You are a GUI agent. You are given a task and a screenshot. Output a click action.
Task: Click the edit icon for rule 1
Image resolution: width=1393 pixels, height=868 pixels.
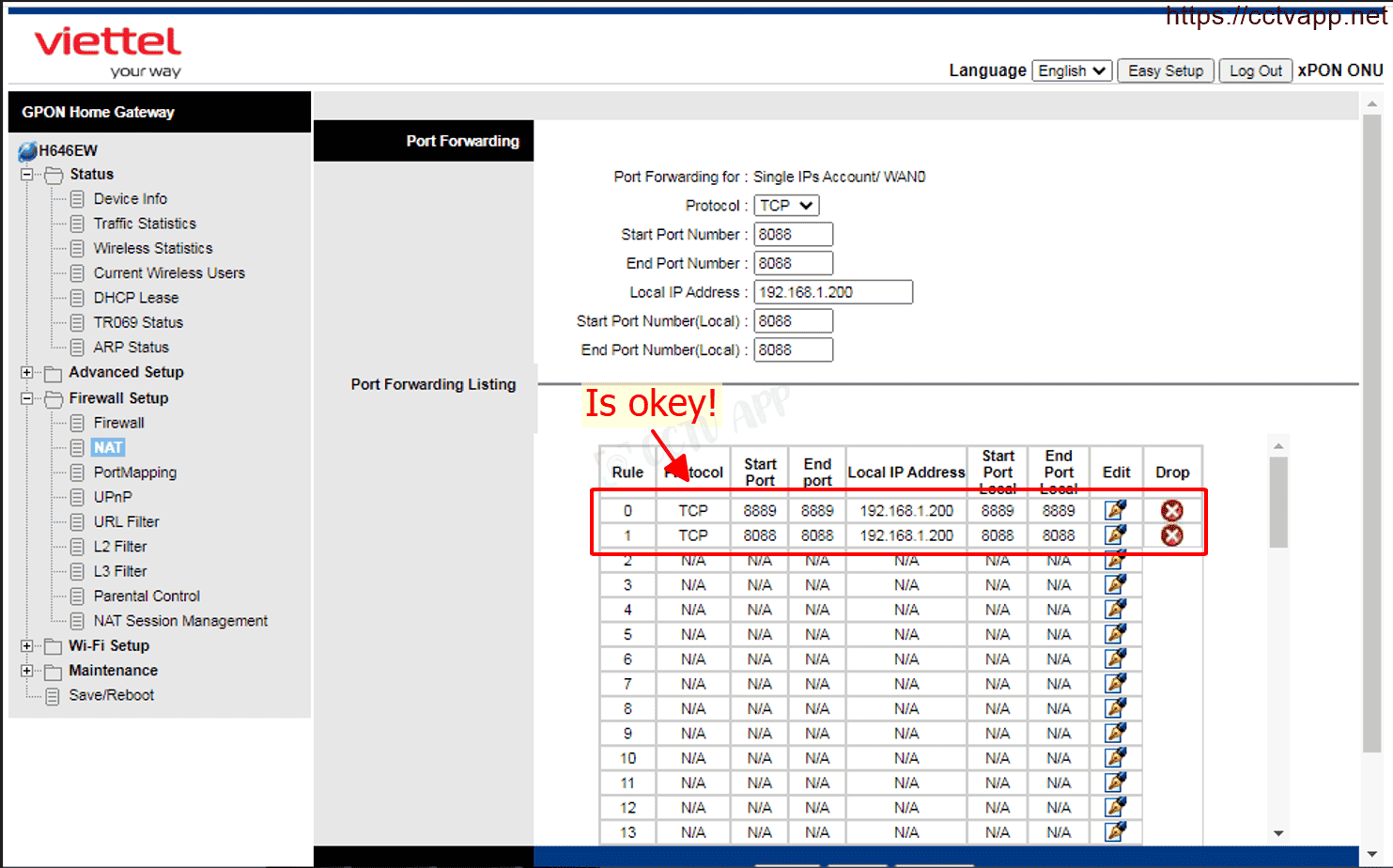point(1115,535)
